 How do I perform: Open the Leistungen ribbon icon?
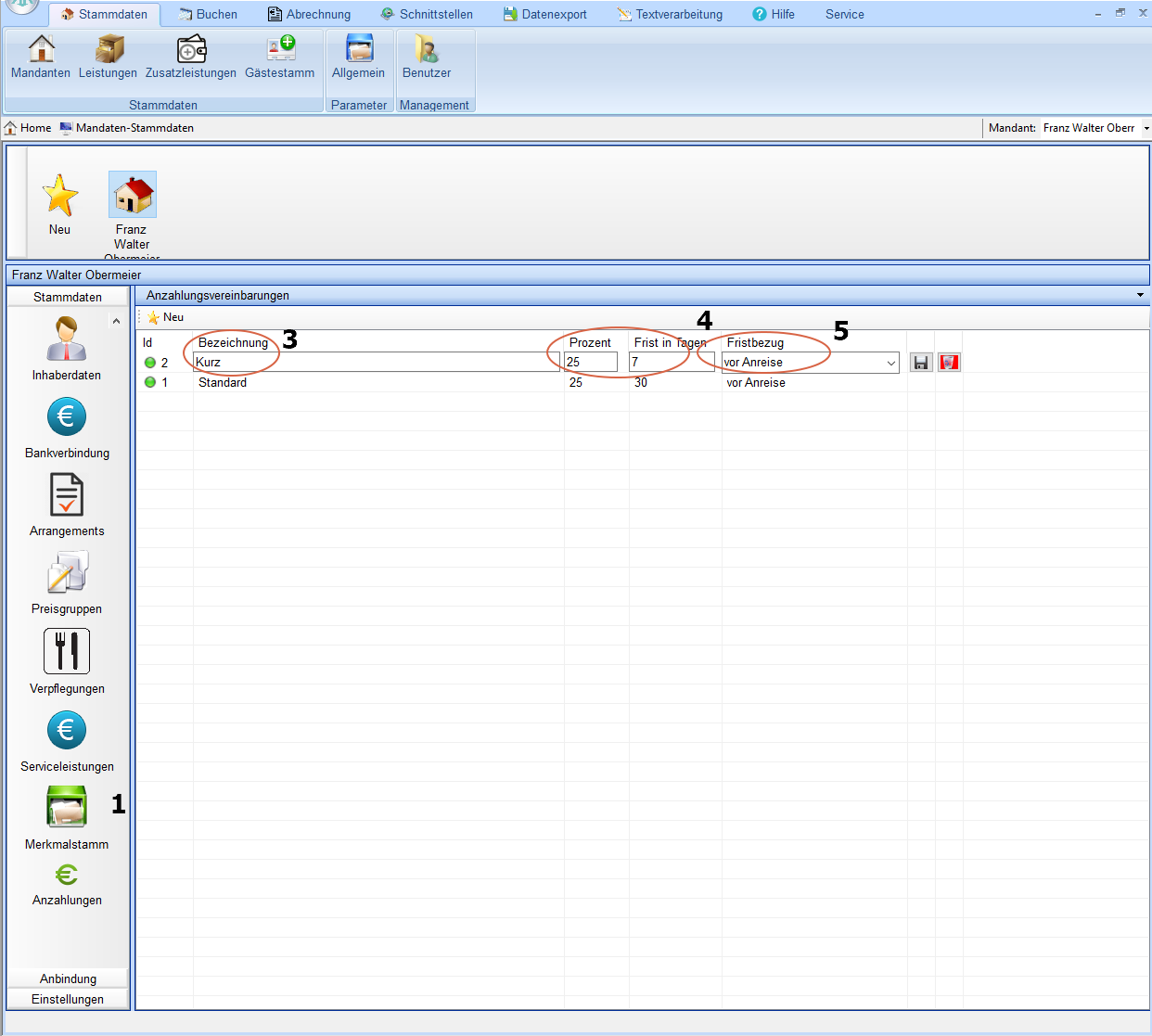(108, 57)
